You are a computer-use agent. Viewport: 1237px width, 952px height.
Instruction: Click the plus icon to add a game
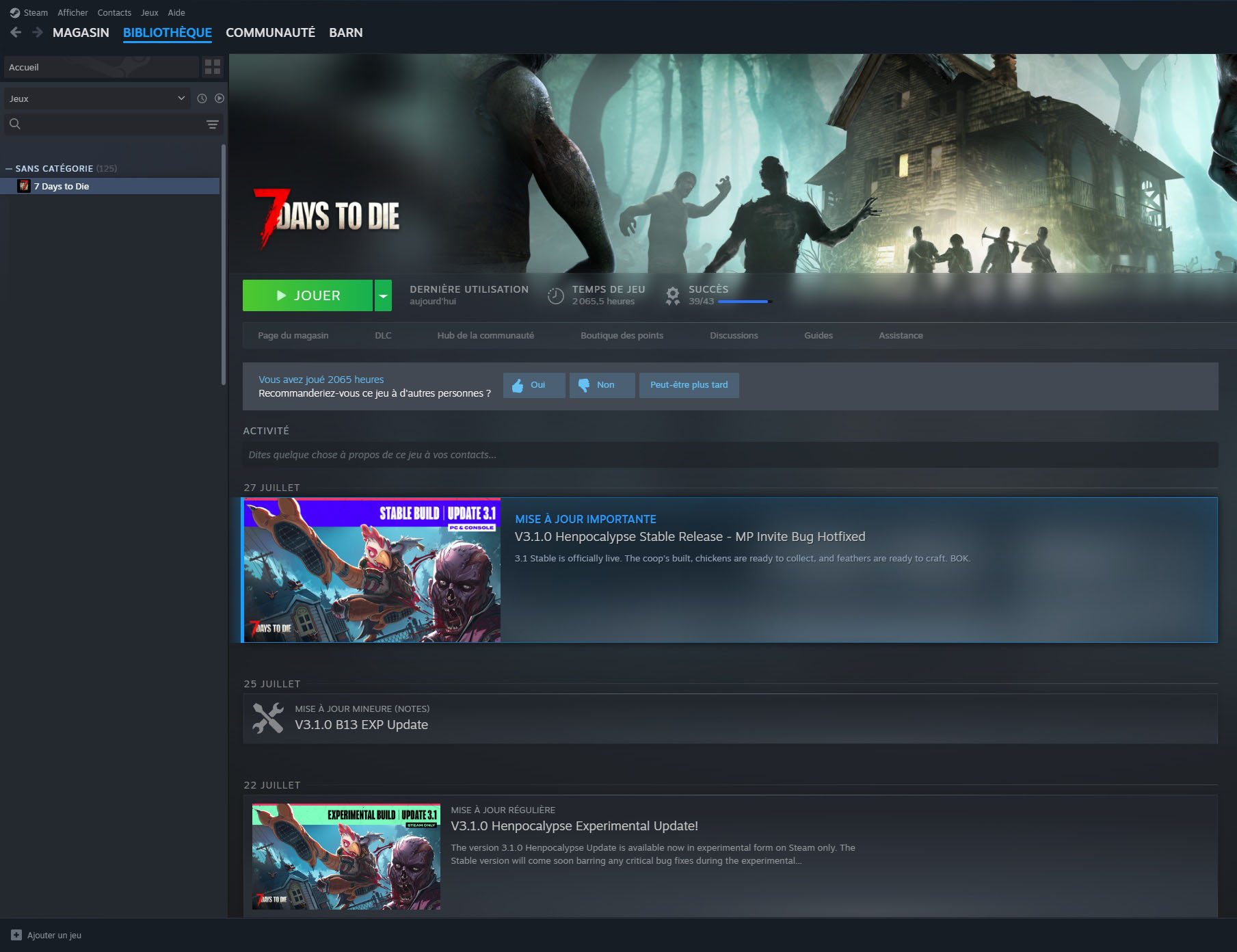(x=16, y=935)
